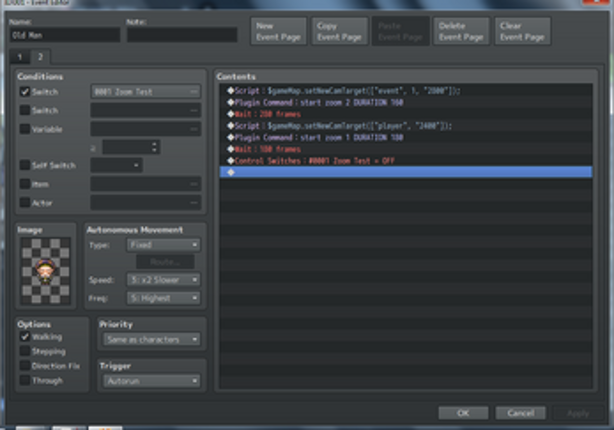Viewport: 614px width, 430px height.
Task: Enable the Actor condition checkbox
Action: pos(25,202)
